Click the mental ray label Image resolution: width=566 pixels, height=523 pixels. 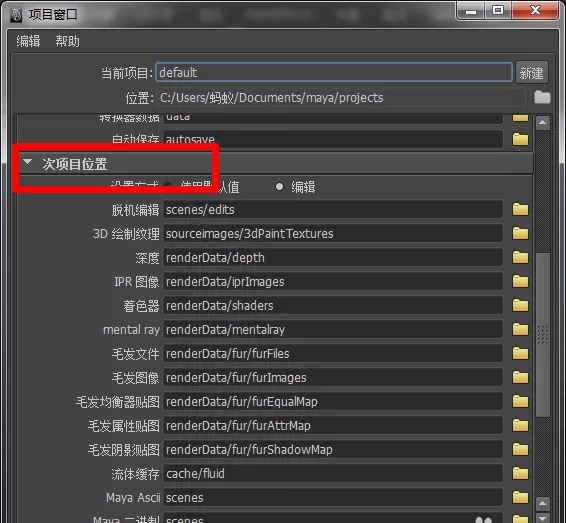[131, 330]
